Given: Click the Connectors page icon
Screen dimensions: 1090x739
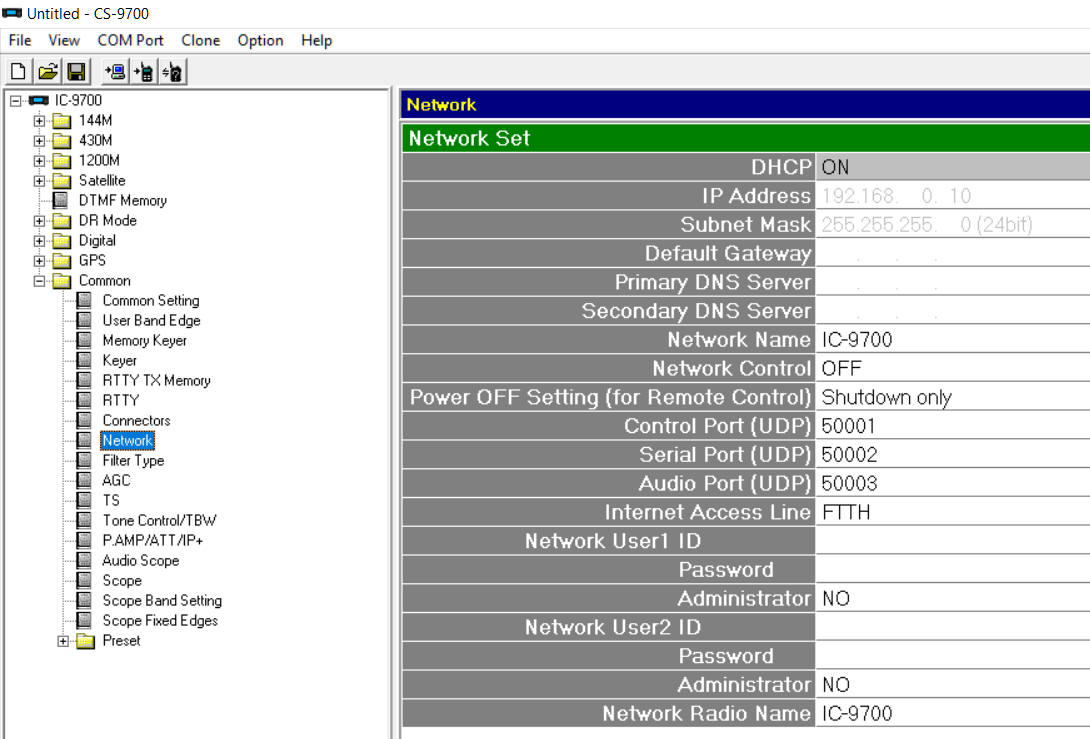Looking at the screenshot, I should pyautogui.click(x=84, y=421).
